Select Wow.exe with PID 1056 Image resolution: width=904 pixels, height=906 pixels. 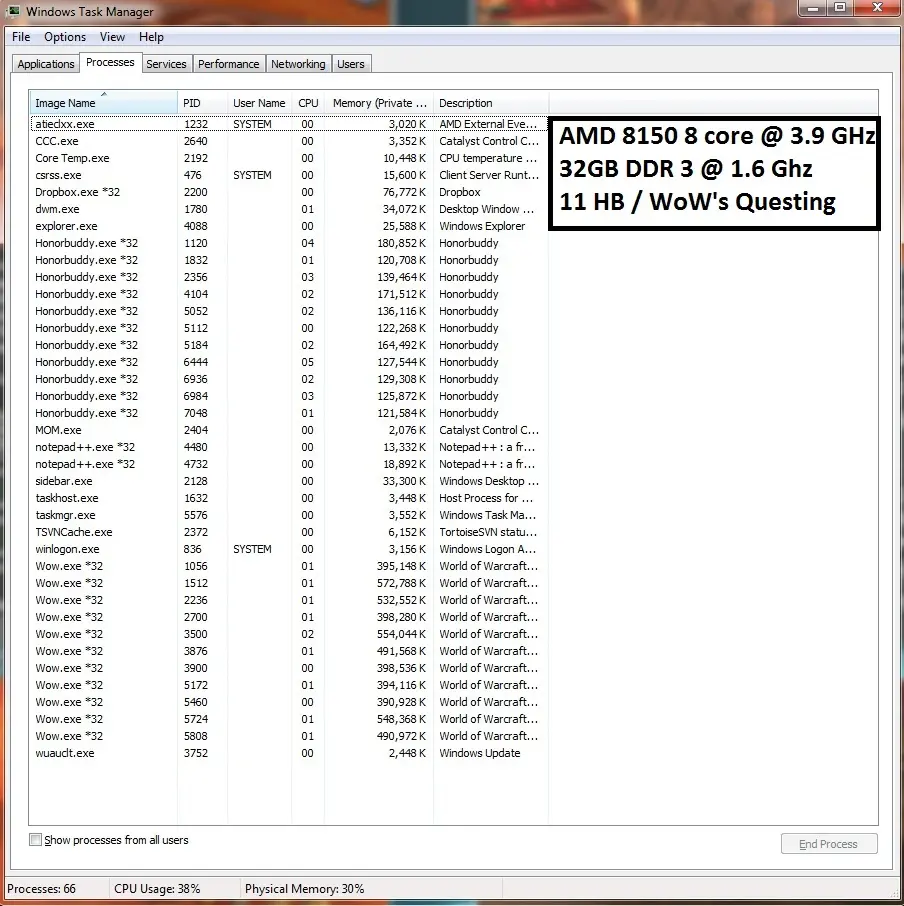(x=288, y=566)
